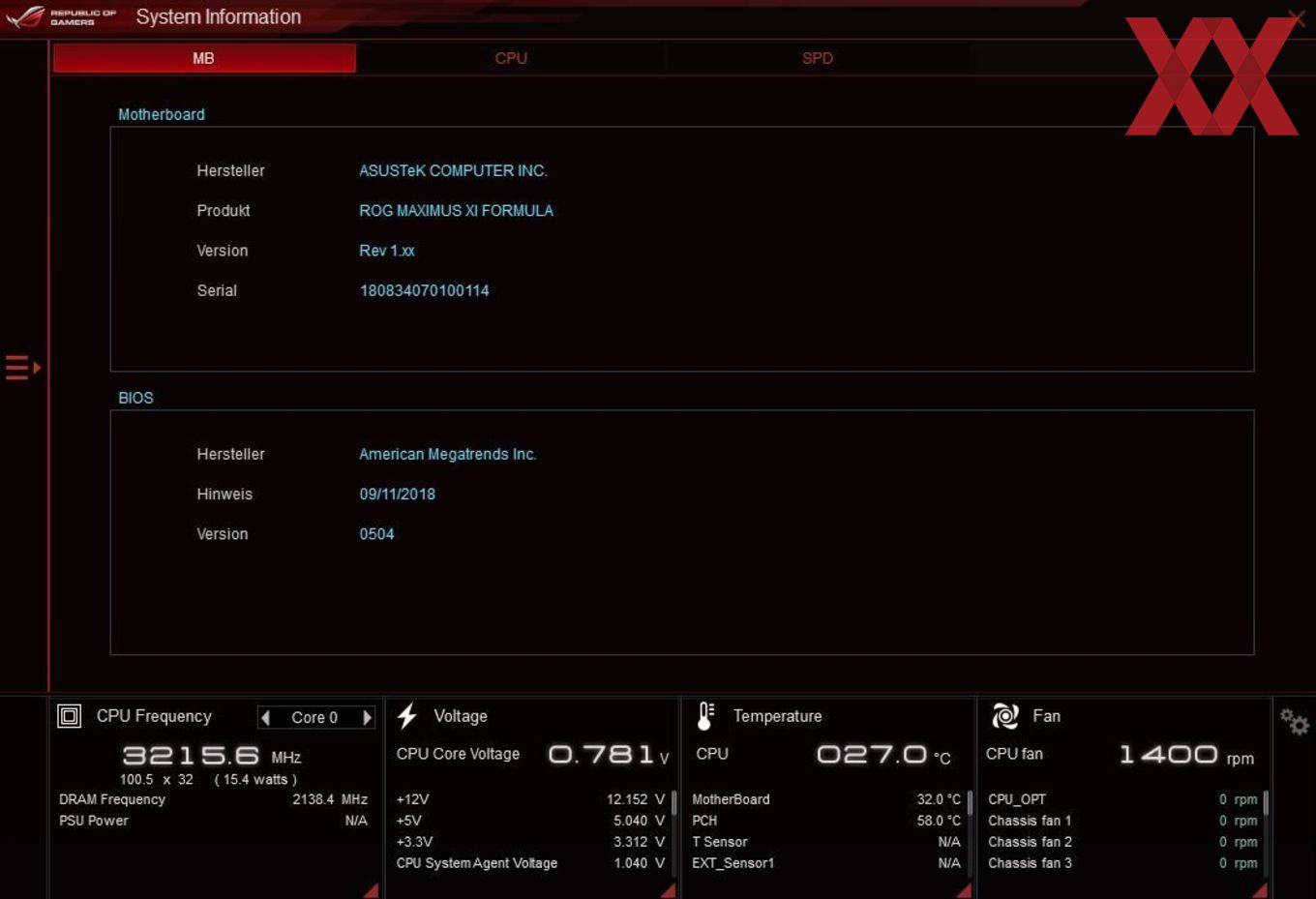Click the +3.3V value 3.312
The image size is (1316, 899).
click(639, 843)
